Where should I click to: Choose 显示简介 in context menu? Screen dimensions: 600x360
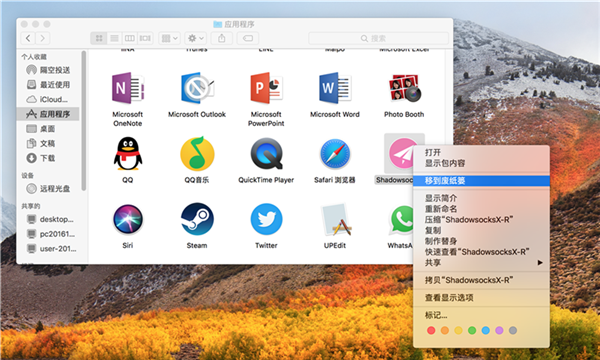(x=481, y=198)
